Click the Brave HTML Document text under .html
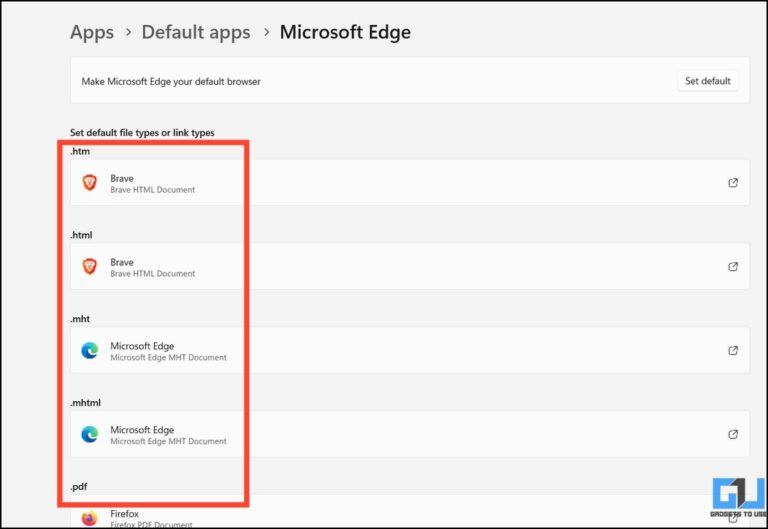Viewport: 768px width, 529px height. (152, 273)
